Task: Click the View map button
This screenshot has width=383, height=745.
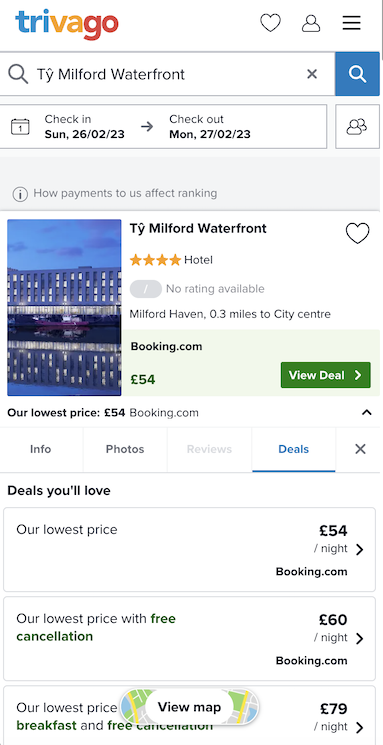Action: (190, 707)
